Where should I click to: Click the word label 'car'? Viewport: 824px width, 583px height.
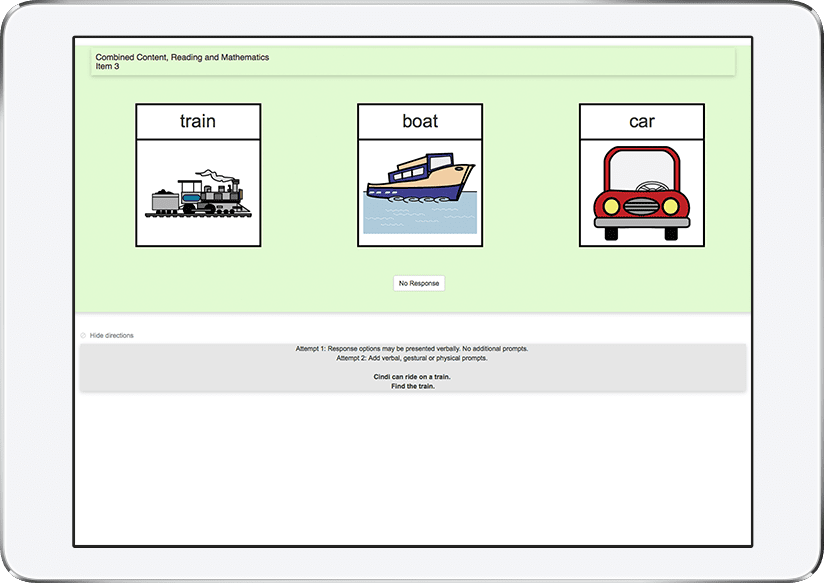(642, 122)
